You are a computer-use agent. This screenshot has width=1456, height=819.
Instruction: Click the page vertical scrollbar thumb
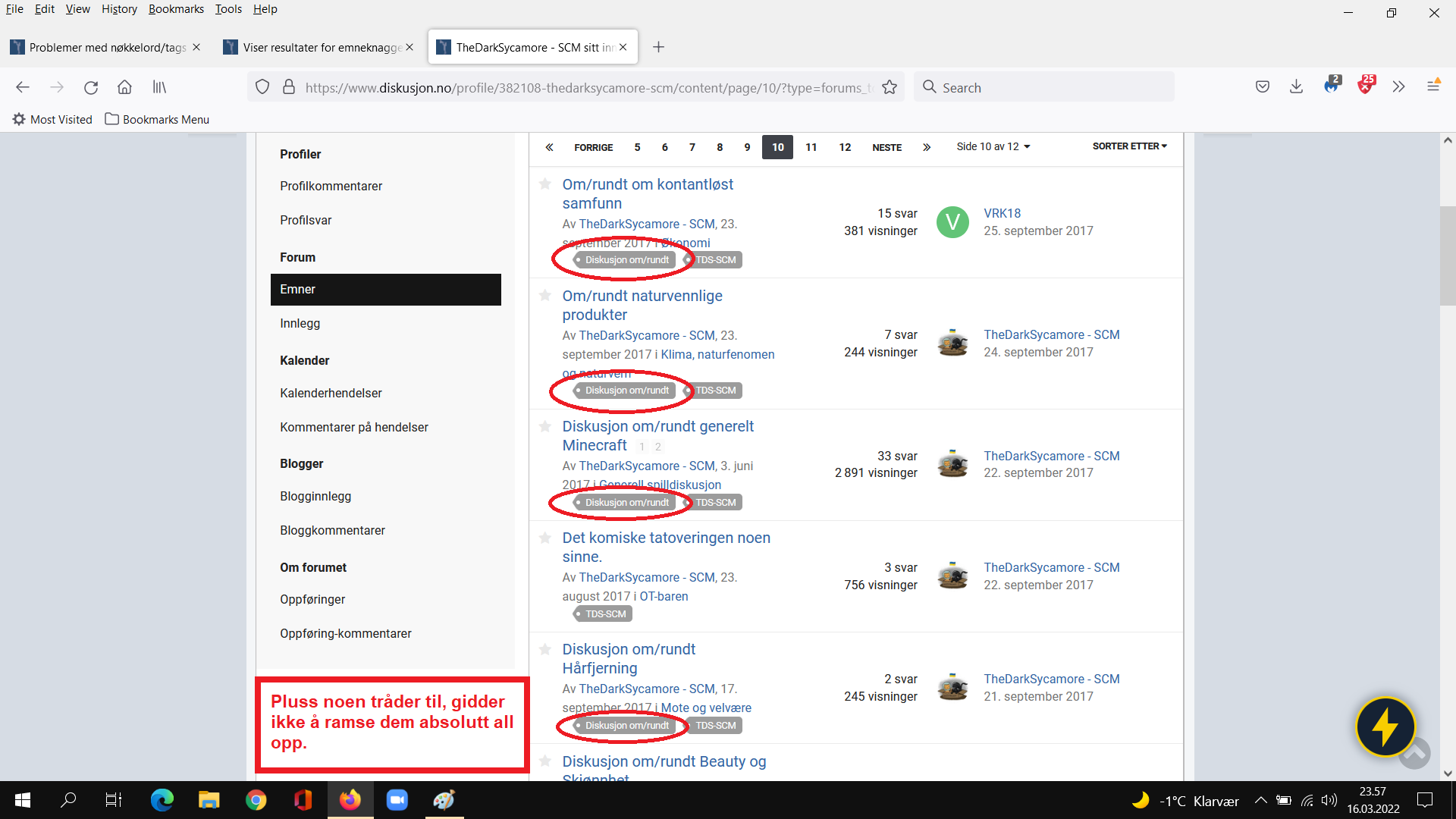click(x=1447, y=256)
